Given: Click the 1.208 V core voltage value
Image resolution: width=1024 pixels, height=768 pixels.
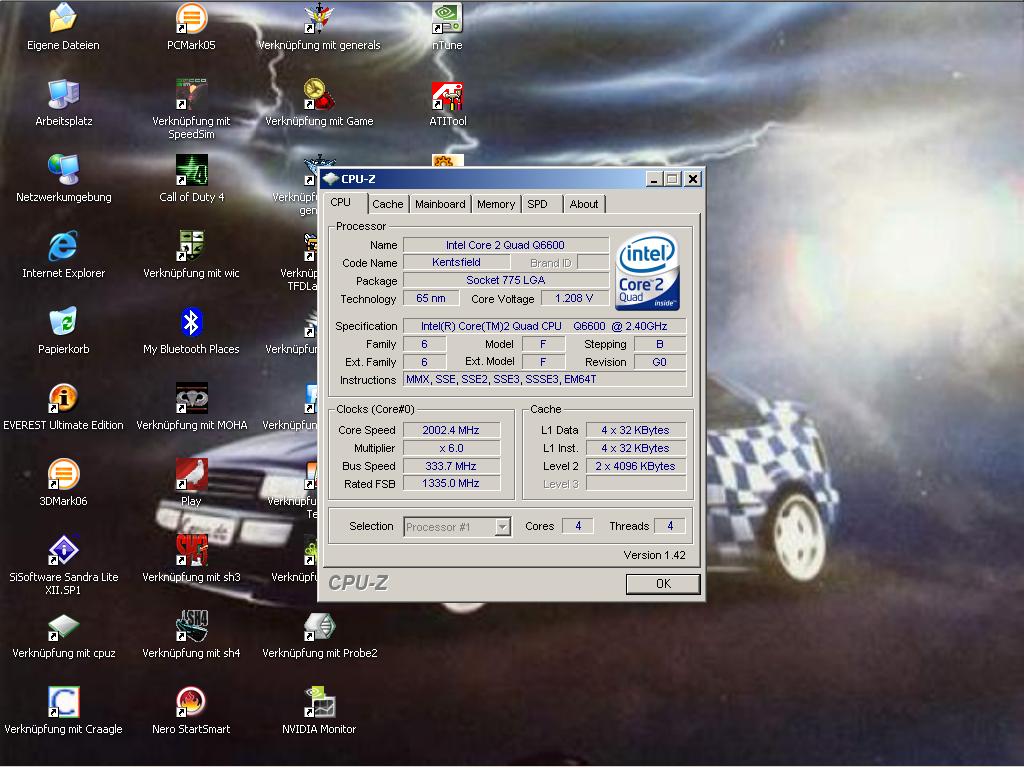Looking at the screenshot, I should (574, 298).
